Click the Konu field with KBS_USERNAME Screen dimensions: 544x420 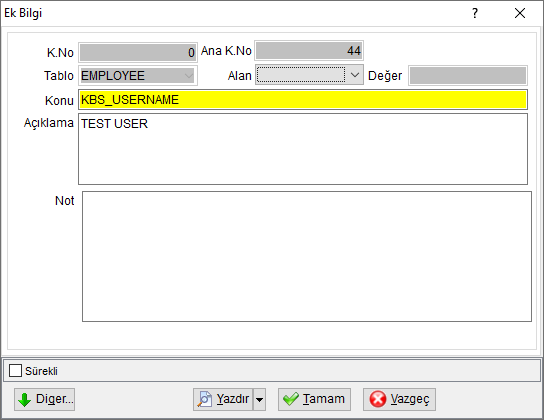[x=303, y=100]
